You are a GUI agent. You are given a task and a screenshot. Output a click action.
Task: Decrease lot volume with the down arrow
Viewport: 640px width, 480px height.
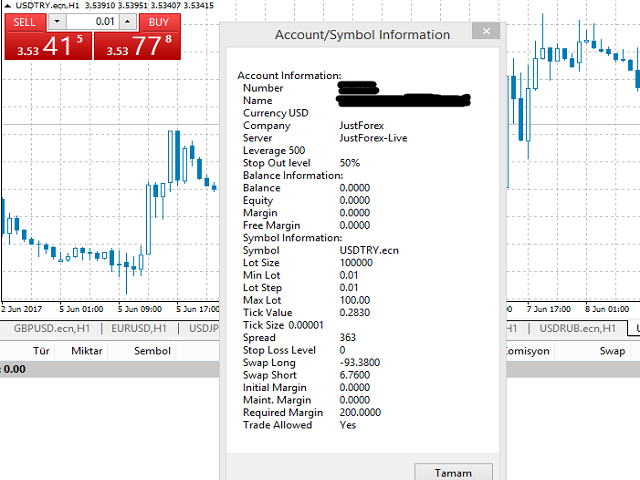[x=57, y=22]
